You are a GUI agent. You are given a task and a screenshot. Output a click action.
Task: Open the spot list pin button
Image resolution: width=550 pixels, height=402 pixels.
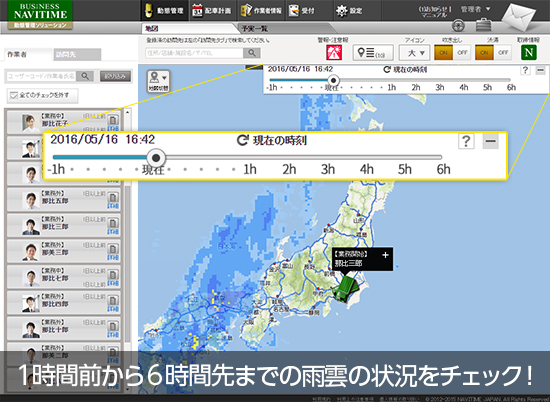373,53
